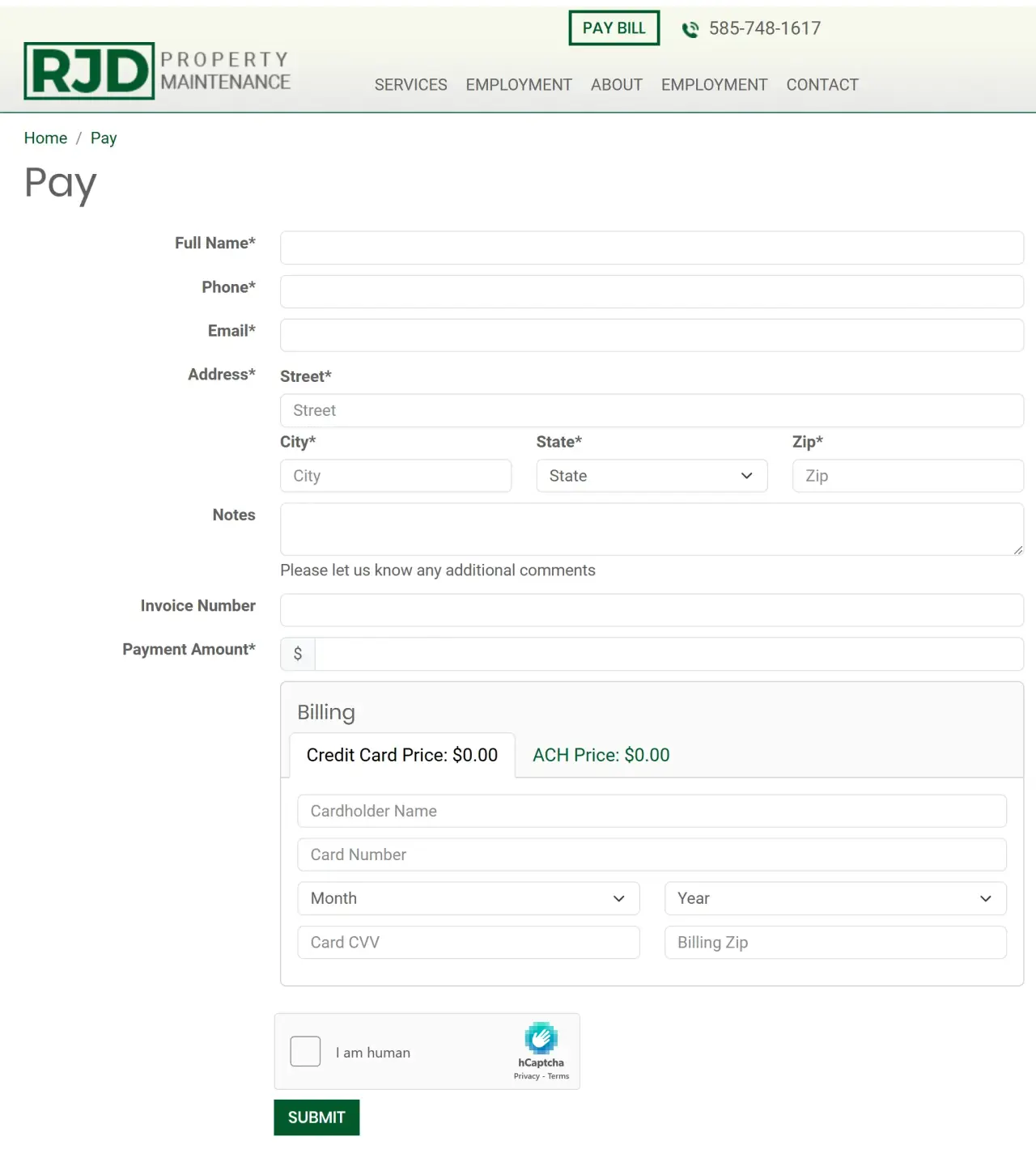Click into the Zip field

click(x=908, y=476)
